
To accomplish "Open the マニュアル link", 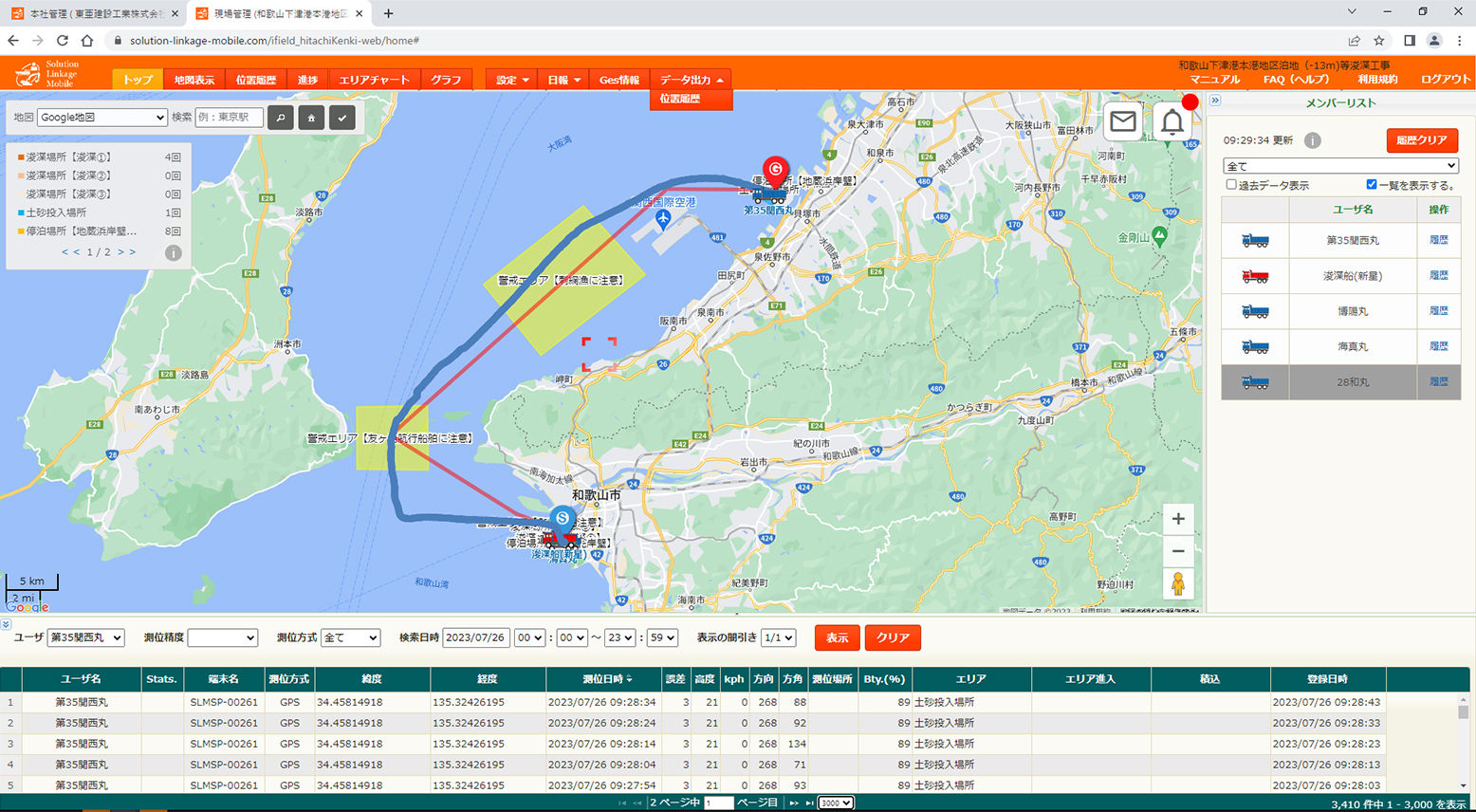I will tap(1215, 79).
